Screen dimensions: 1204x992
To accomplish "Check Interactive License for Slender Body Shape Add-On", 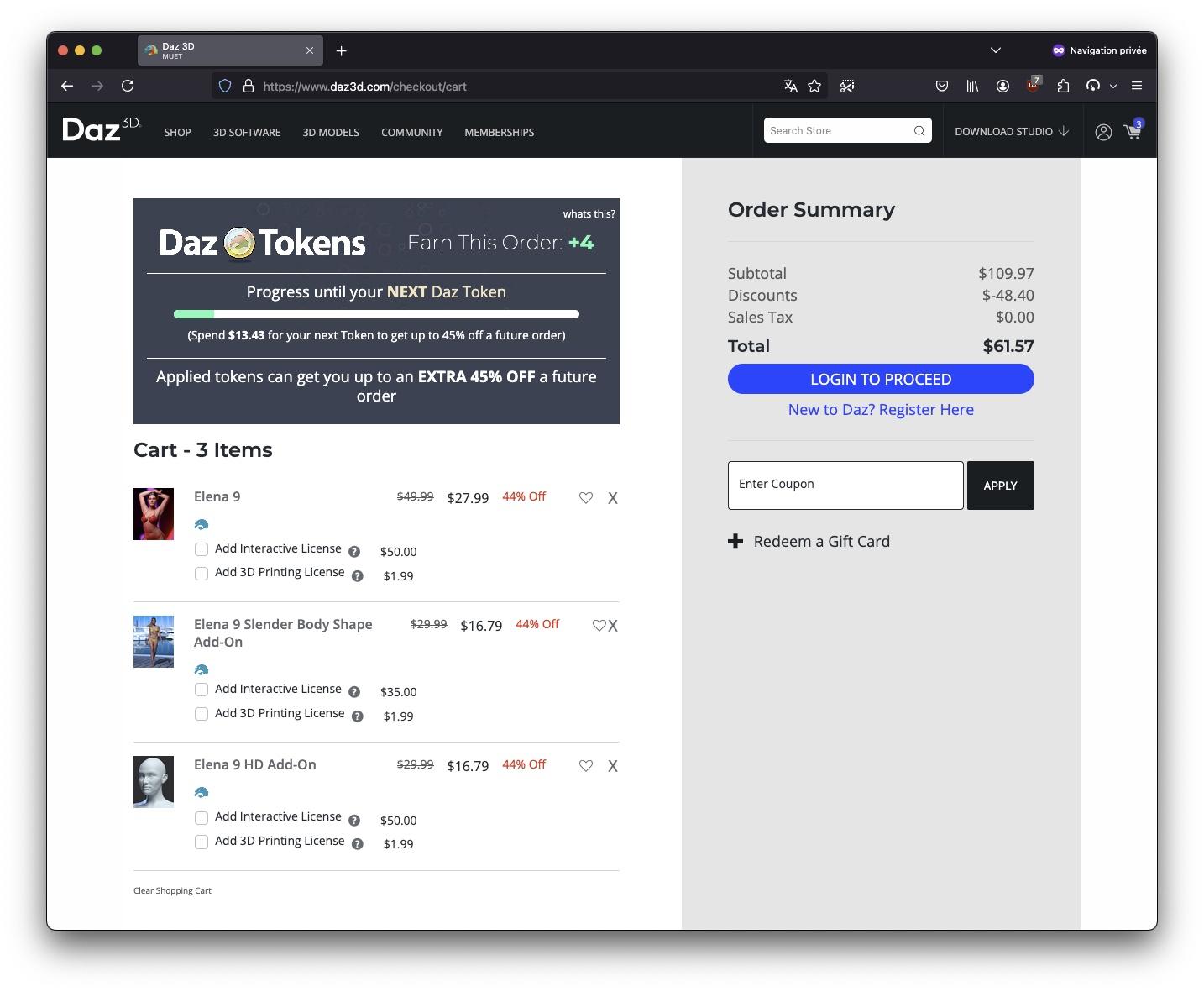I will coord(202,690).
